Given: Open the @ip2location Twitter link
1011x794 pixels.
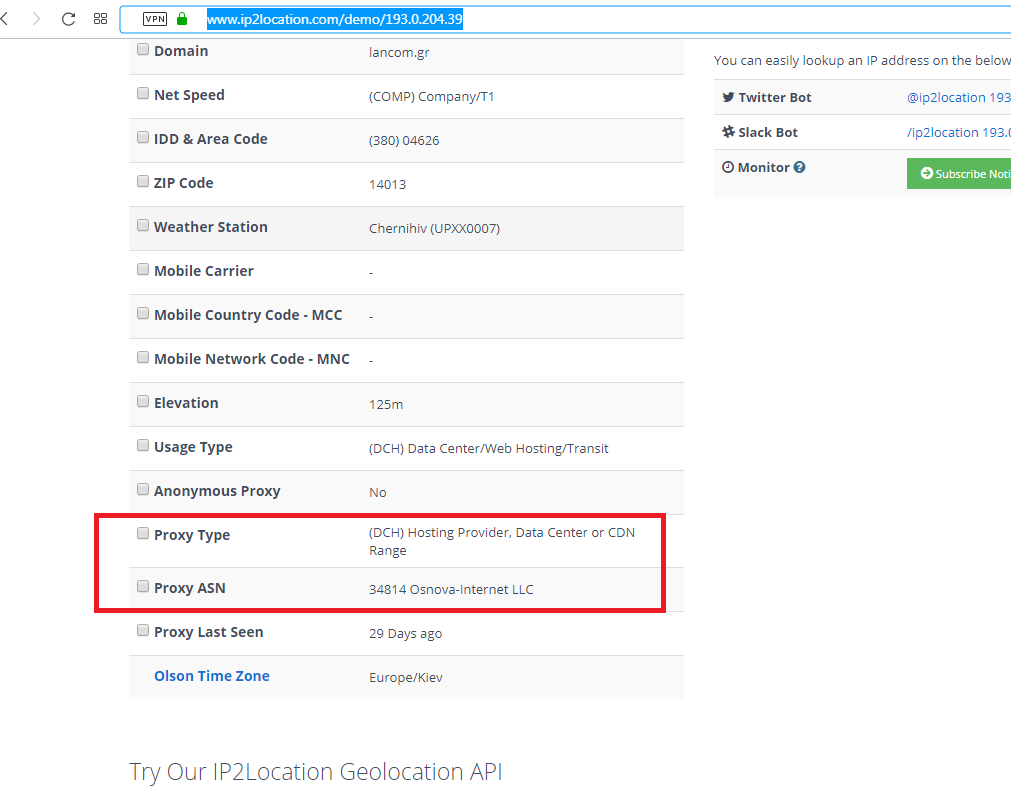Looking at the screenshot, I should pos(957,97).
